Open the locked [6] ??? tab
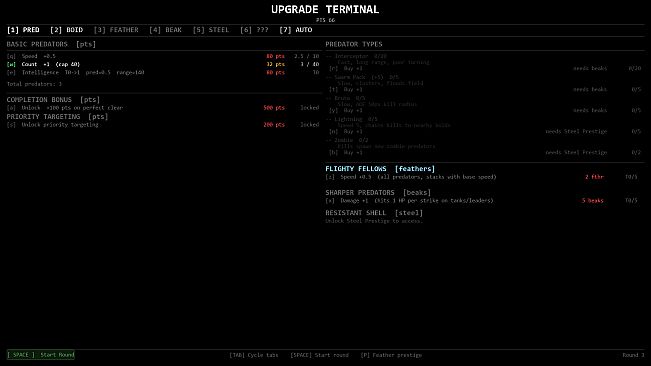 click(x=254, y=30)
